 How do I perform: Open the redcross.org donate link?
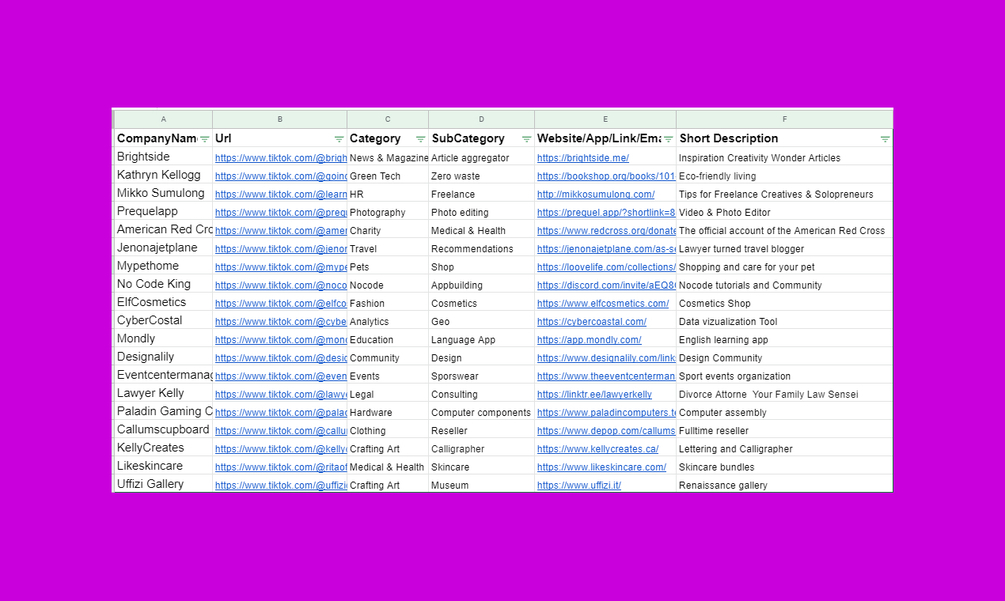(x=606, y=231)
